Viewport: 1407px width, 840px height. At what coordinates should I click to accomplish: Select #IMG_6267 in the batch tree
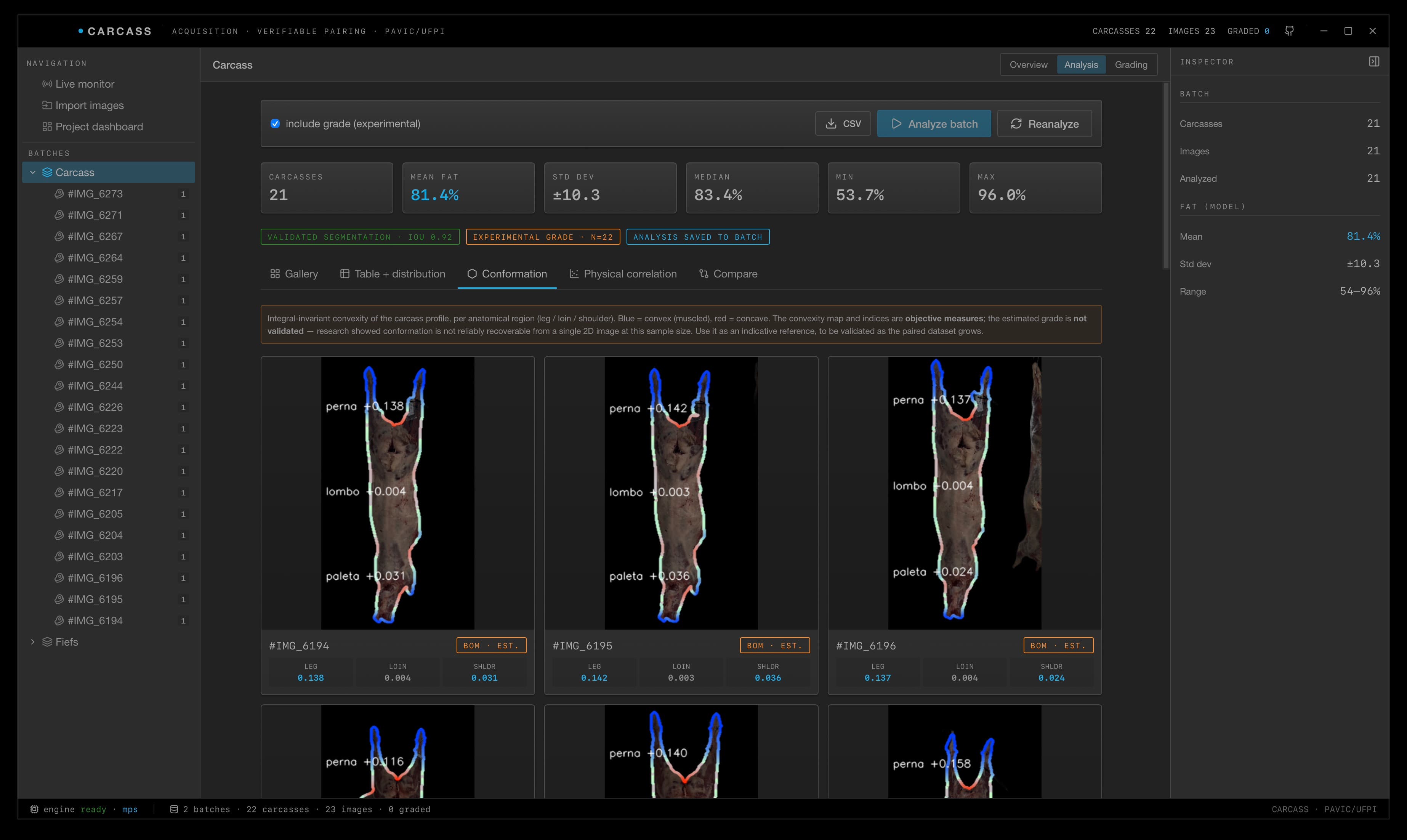[x=109, y=237]
